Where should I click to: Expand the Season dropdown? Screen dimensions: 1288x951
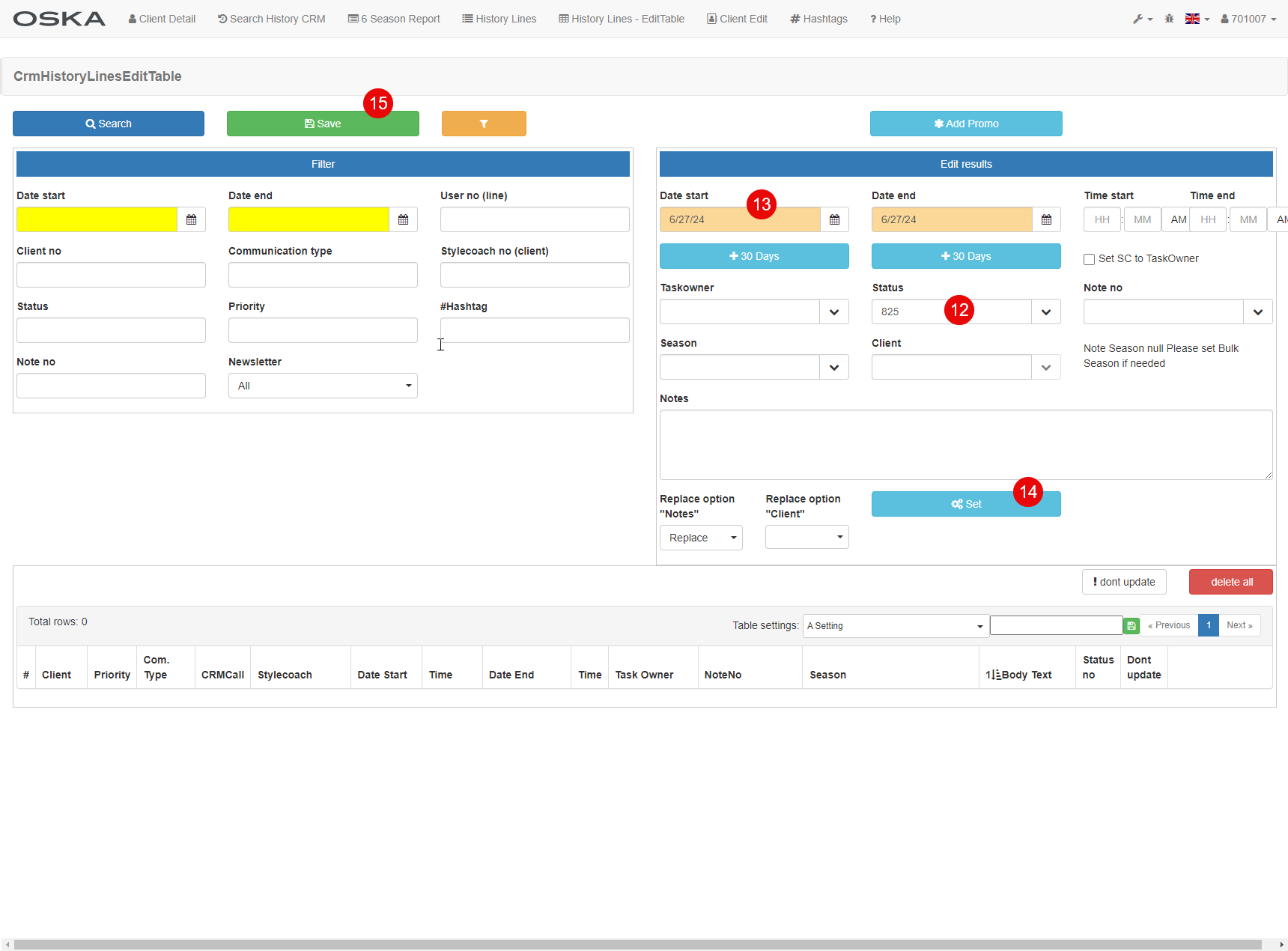coord(834,367)
